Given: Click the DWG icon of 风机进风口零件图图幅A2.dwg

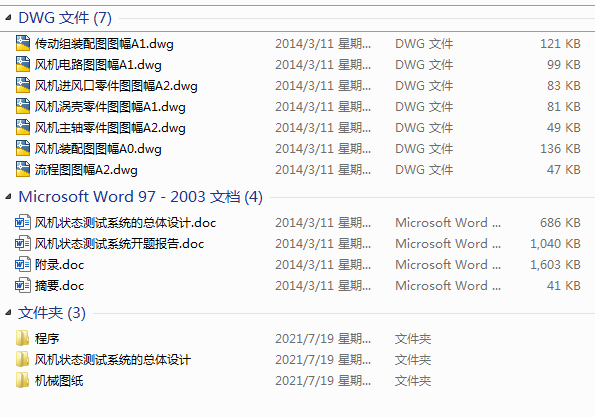Looking at the screenshot, I should click(23, 85).
